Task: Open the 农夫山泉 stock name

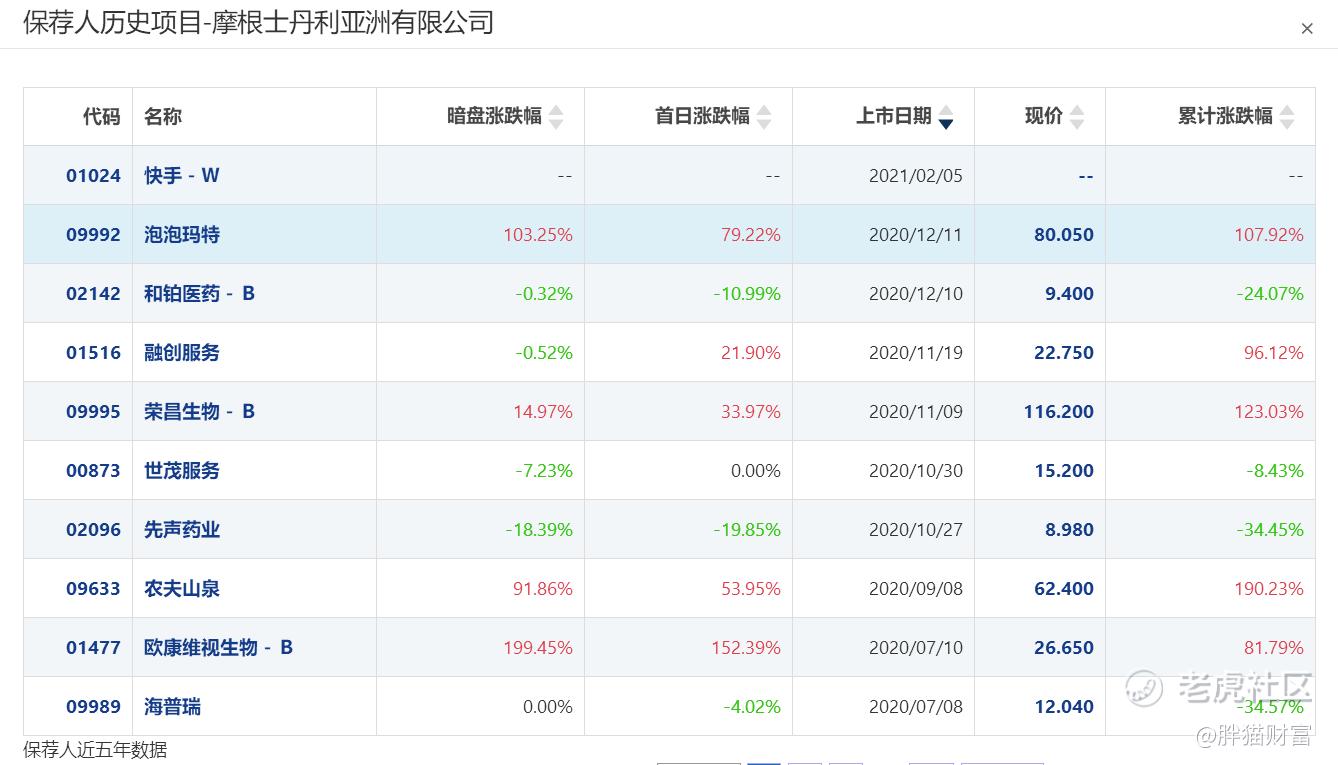Action: (182, 589)
